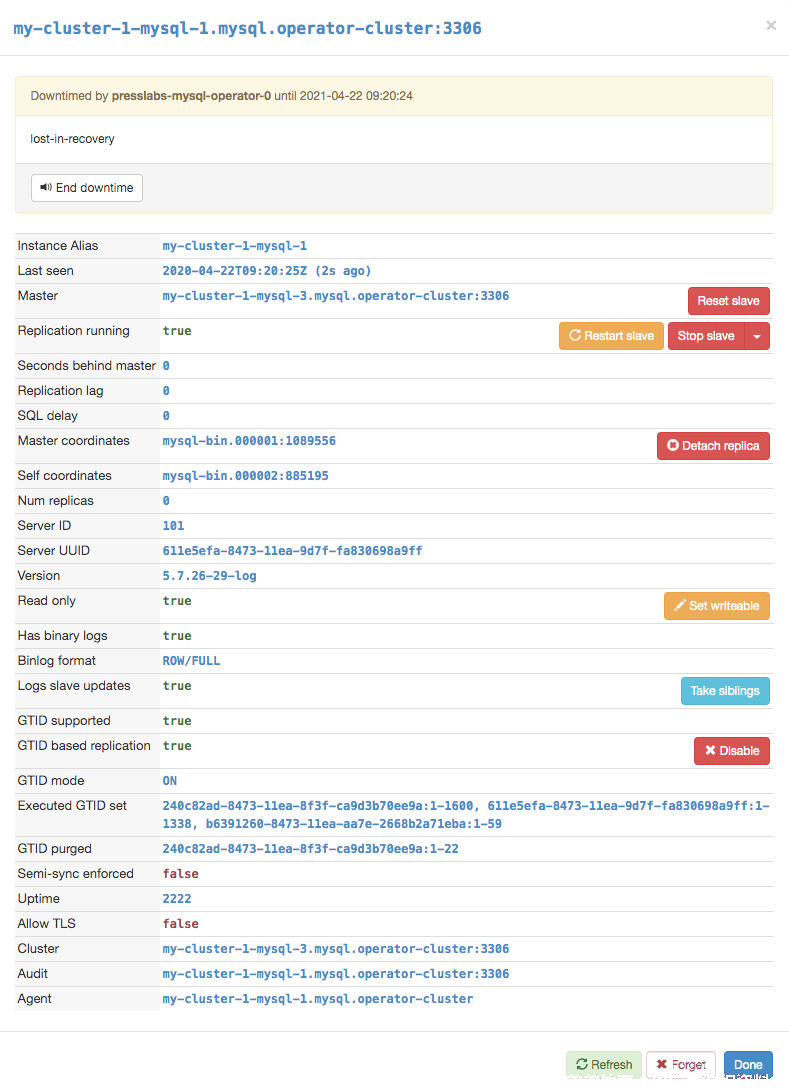The height and width of the screenshot is (1092, 789).
Task: Close the instance dialog with X
Action: tap(771, 26)
